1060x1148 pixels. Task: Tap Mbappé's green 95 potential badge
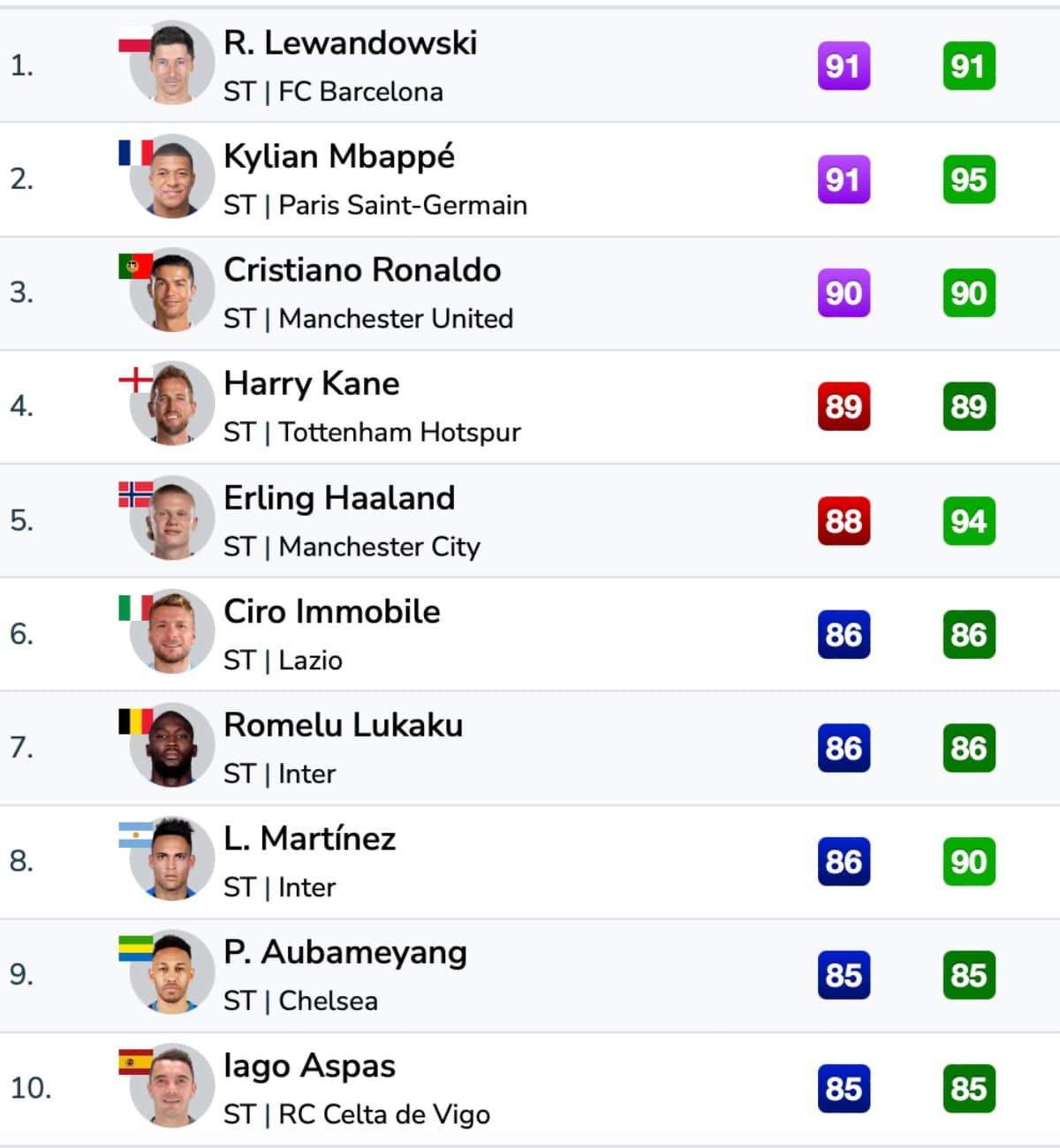click(x=969, y=179)
